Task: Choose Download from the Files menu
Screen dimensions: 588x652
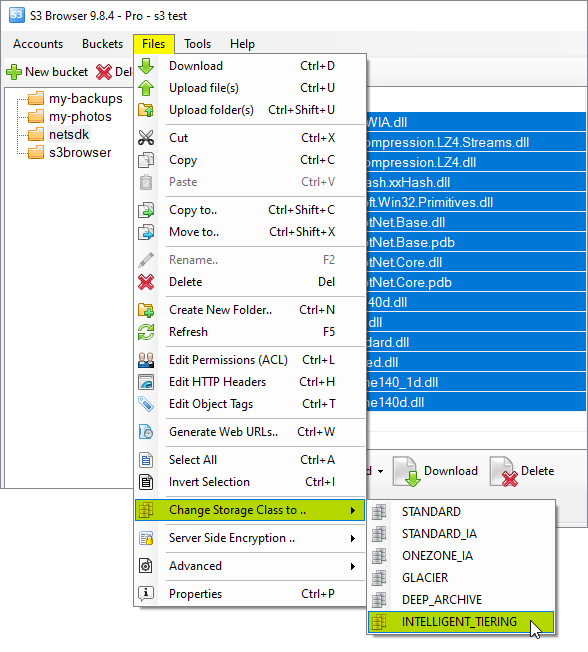Action: pyautogui.click(x=250, y=66)
